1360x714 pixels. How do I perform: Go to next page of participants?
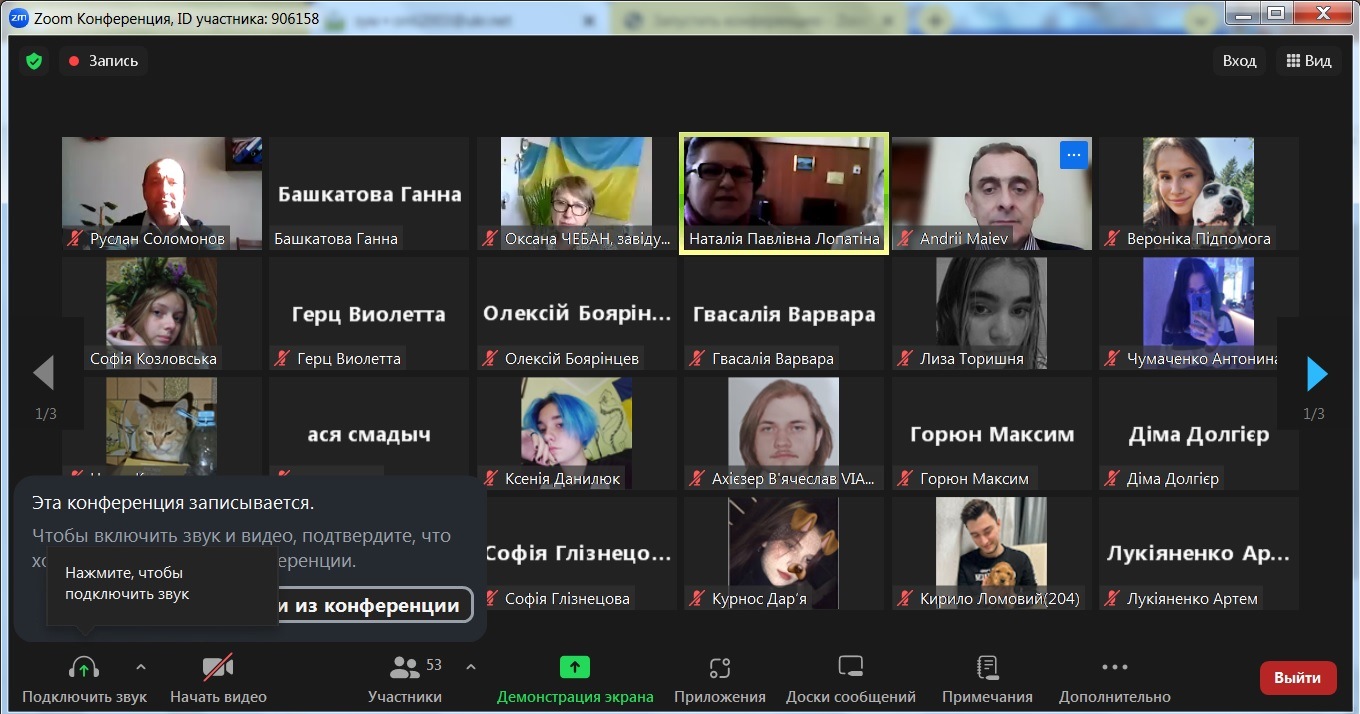[1317, 374]
